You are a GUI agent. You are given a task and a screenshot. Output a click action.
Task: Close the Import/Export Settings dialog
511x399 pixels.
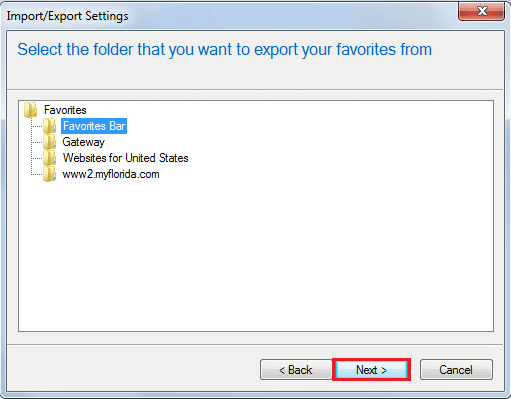point(481,12)
